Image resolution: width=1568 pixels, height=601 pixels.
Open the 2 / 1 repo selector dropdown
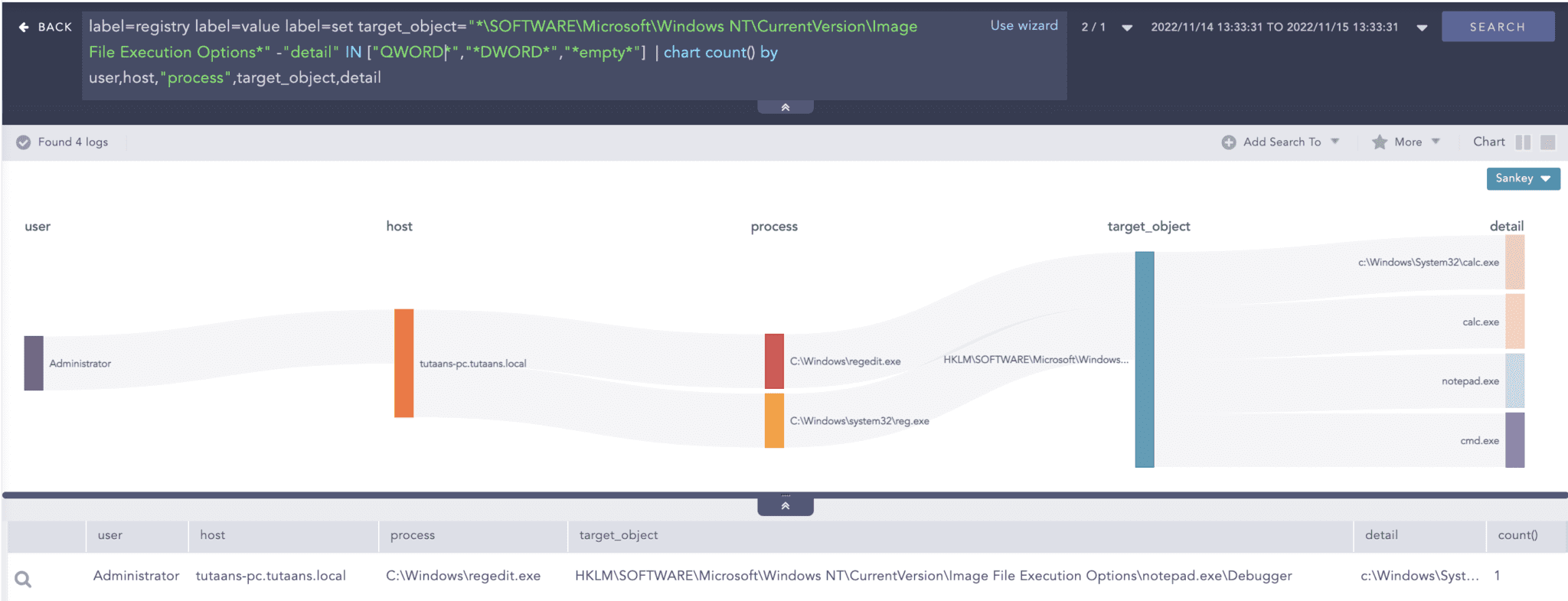coord(1127,28)
